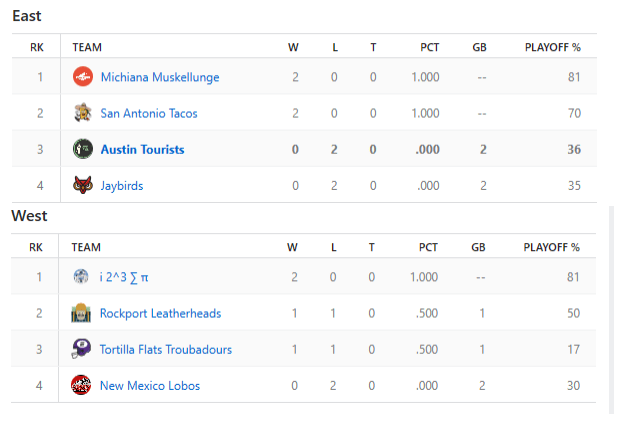This screenshot has height=427, width=617.
Task: Click the Jaybirds owl logo
Action: [x=83, y=185]
